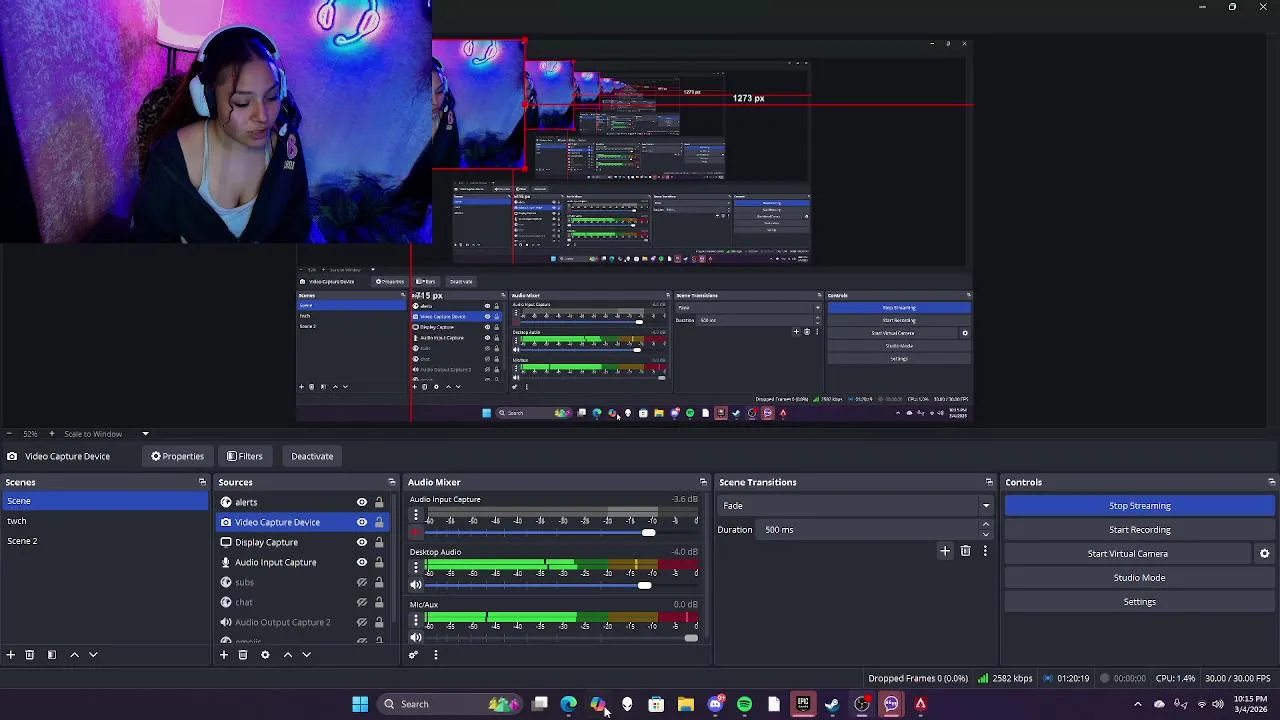Show hidden system tray icons
Image resolution: width=1280 pixels, height=720 pixels.
tap(1137, 704)
